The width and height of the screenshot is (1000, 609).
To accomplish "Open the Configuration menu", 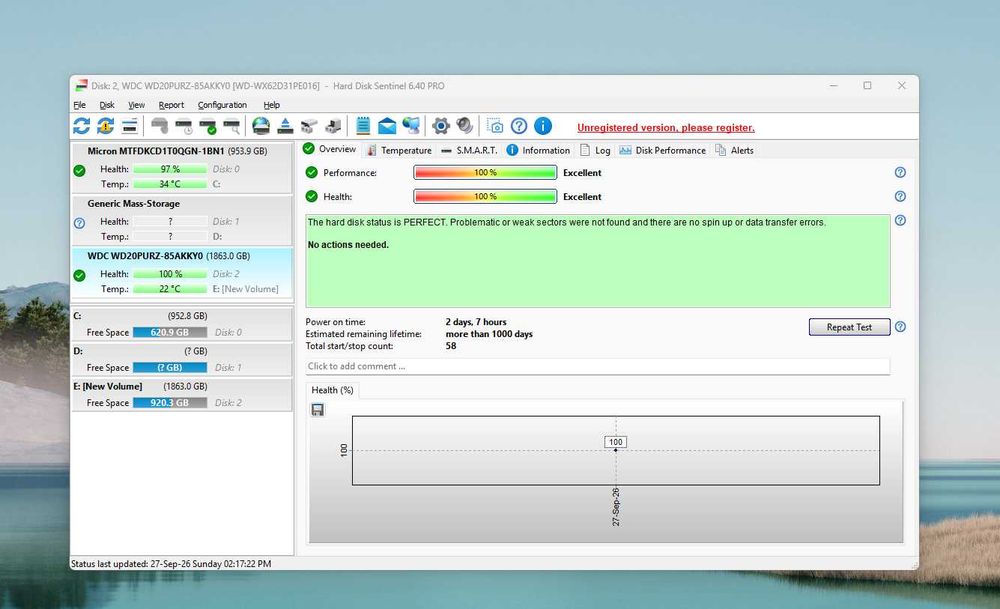I will (222, 105).
